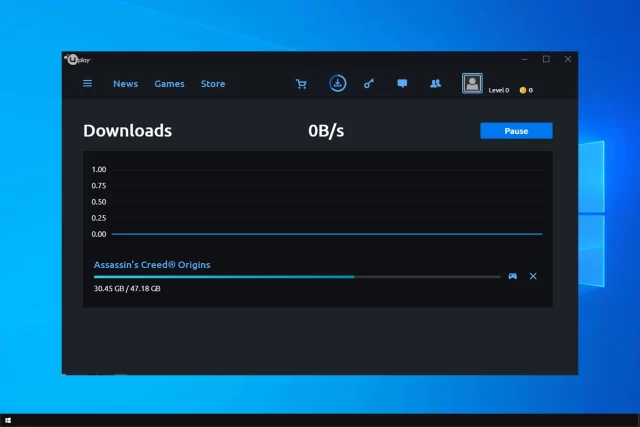Pause the current download
Screen dimensions: 640x427
click(x=516, y=131)
